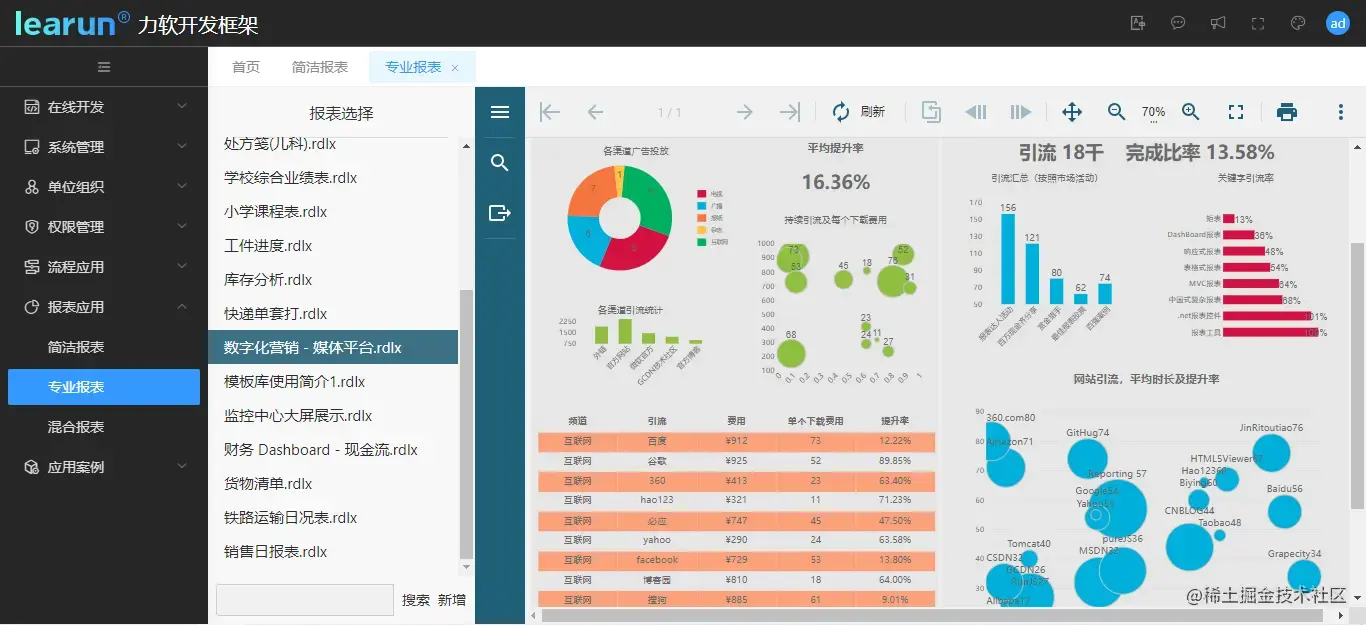Screen dimensions: 1366x625
Task: Click the 刷新 text button
Action: [872, 112]
